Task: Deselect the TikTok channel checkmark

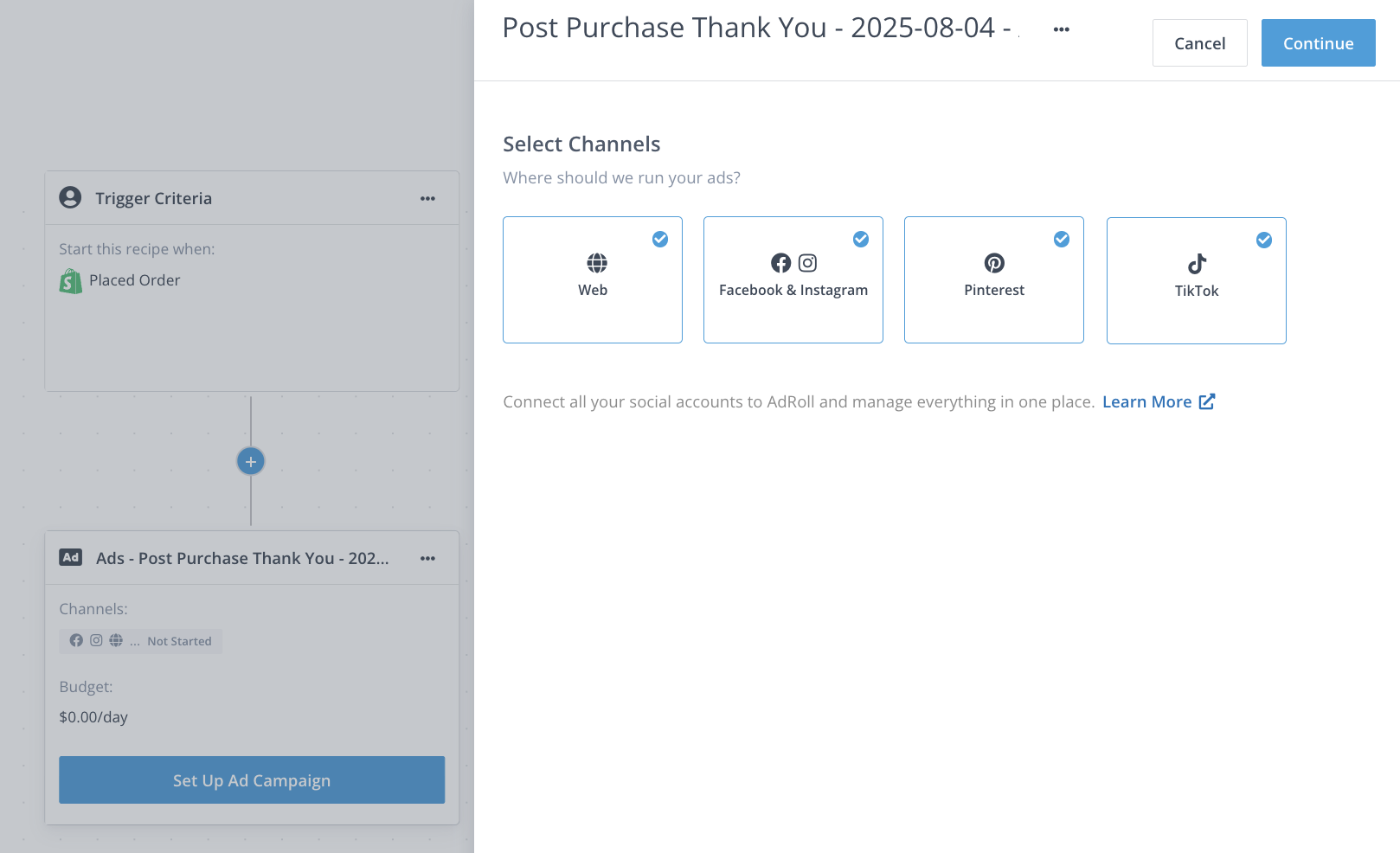Action: pos(1264,241)
